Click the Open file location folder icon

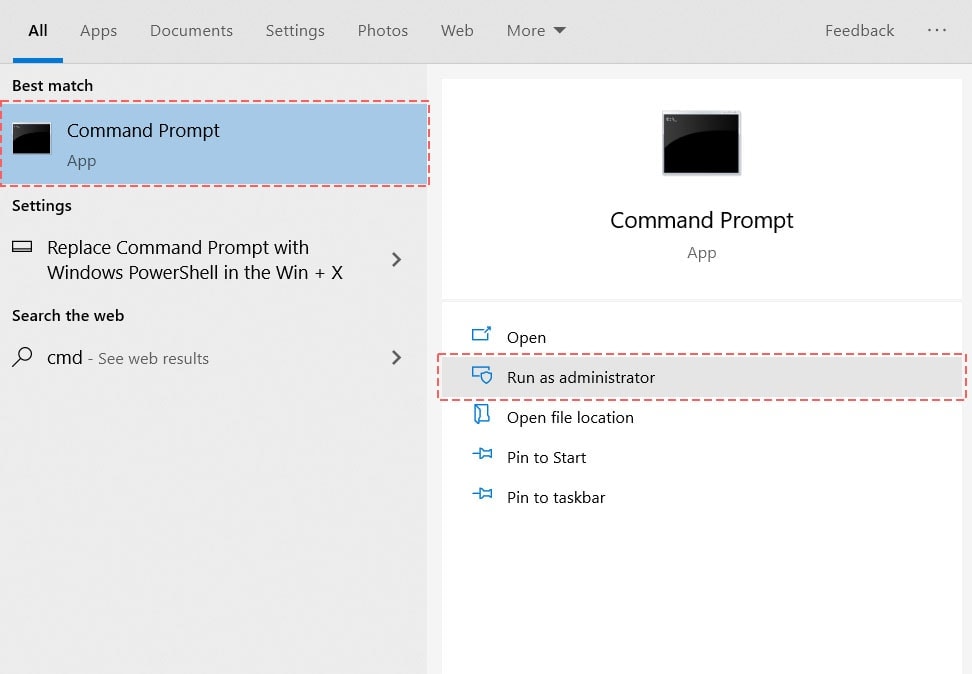[x=481, y=417]
